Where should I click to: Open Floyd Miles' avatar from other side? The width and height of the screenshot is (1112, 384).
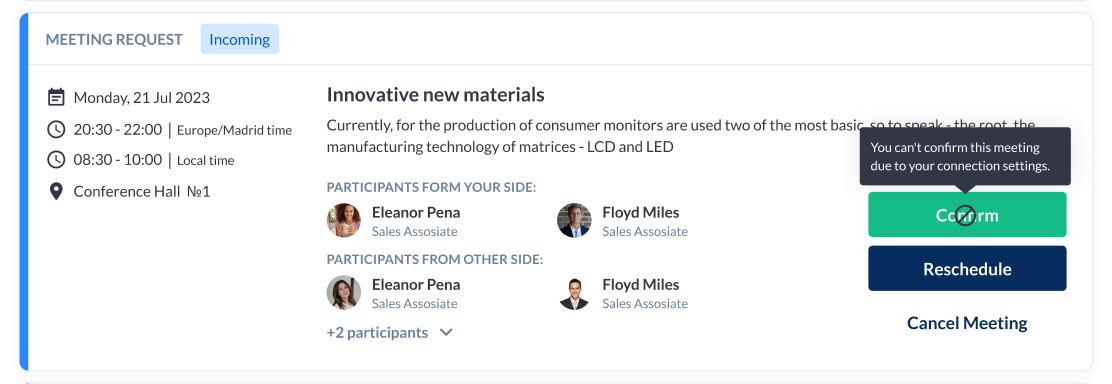[x=574, y=292]
